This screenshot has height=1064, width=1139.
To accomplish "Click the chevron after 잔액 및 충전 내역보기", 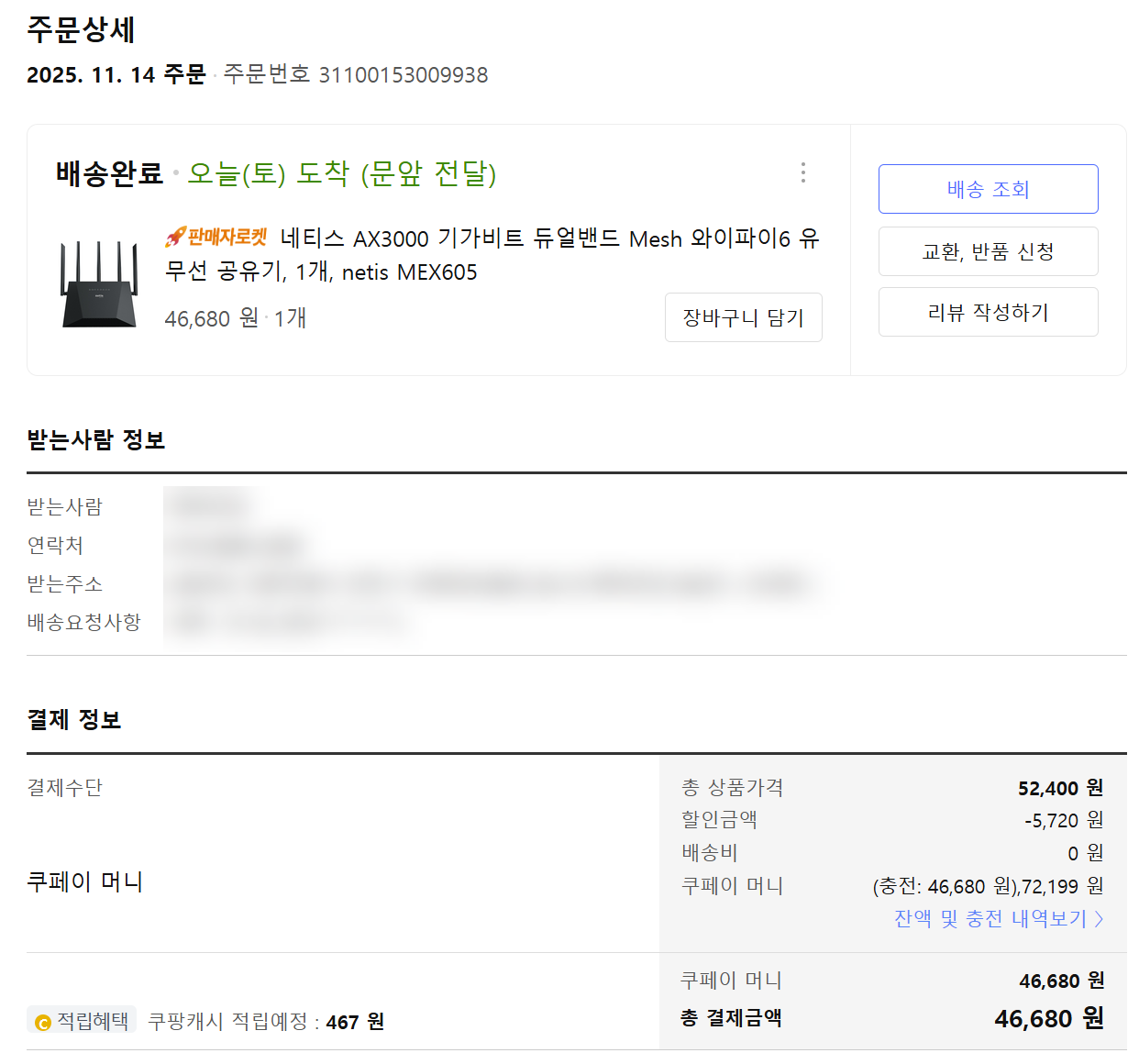I will point(1099,918).
